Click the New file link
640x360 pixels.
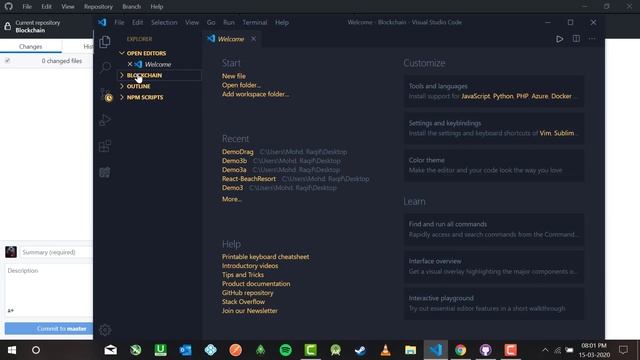point(233,76)
